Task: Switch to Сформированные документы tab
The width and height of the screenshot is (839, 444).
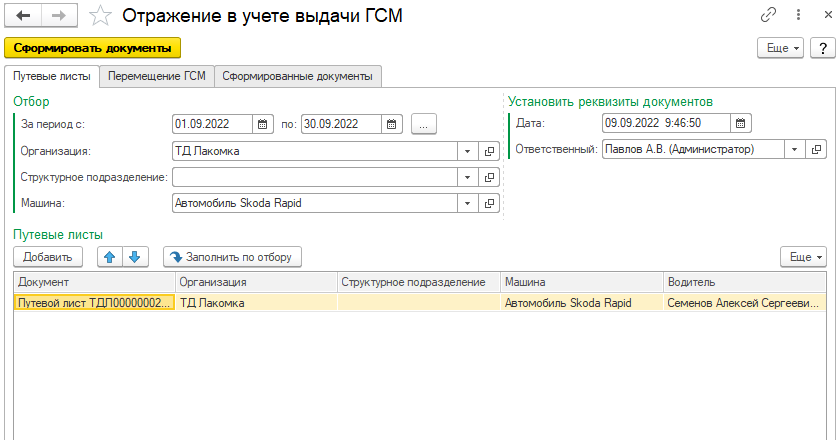Action: coord(298,76)
